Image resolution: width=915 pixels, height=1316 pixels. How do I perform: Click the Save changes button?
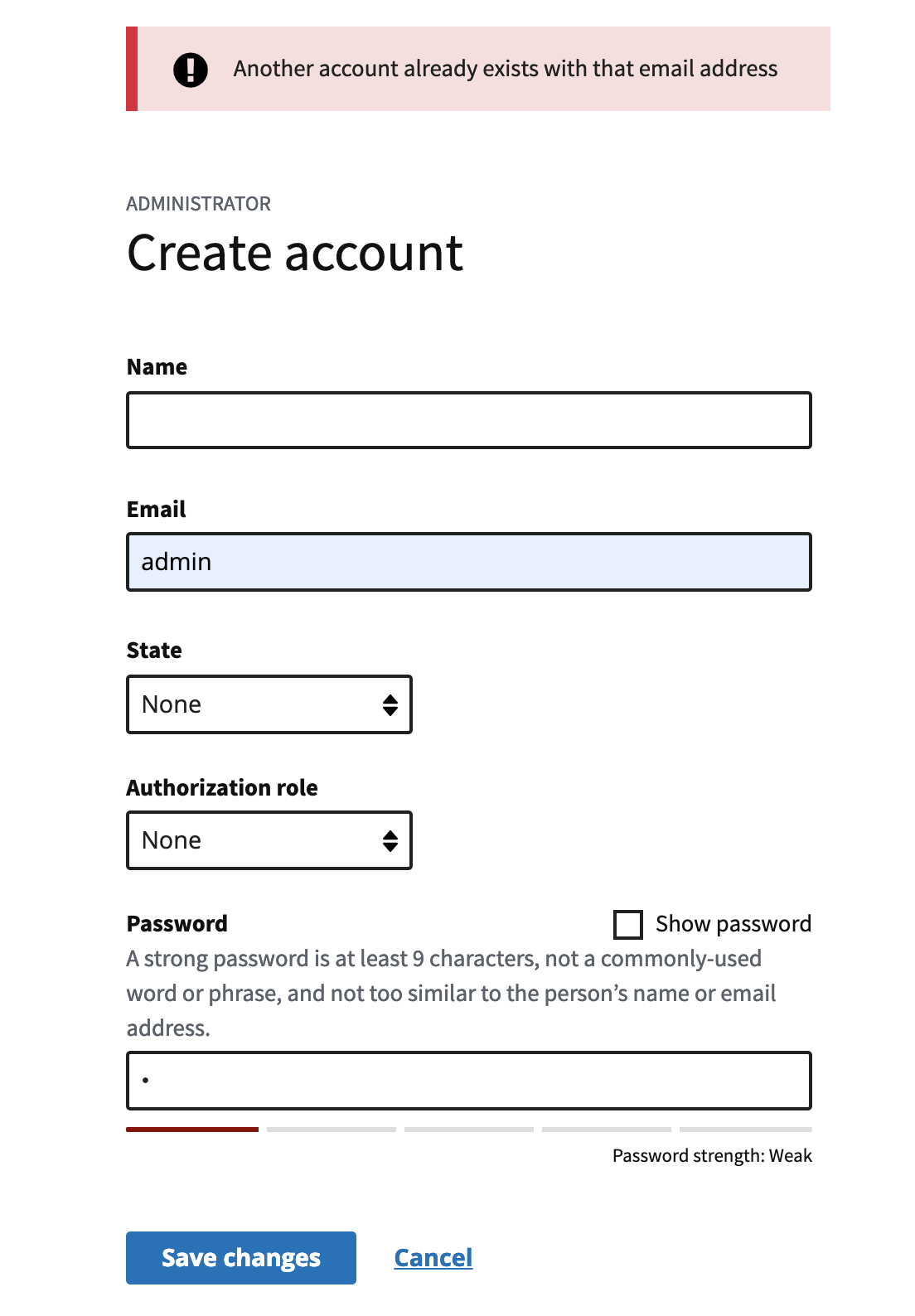240,1257
